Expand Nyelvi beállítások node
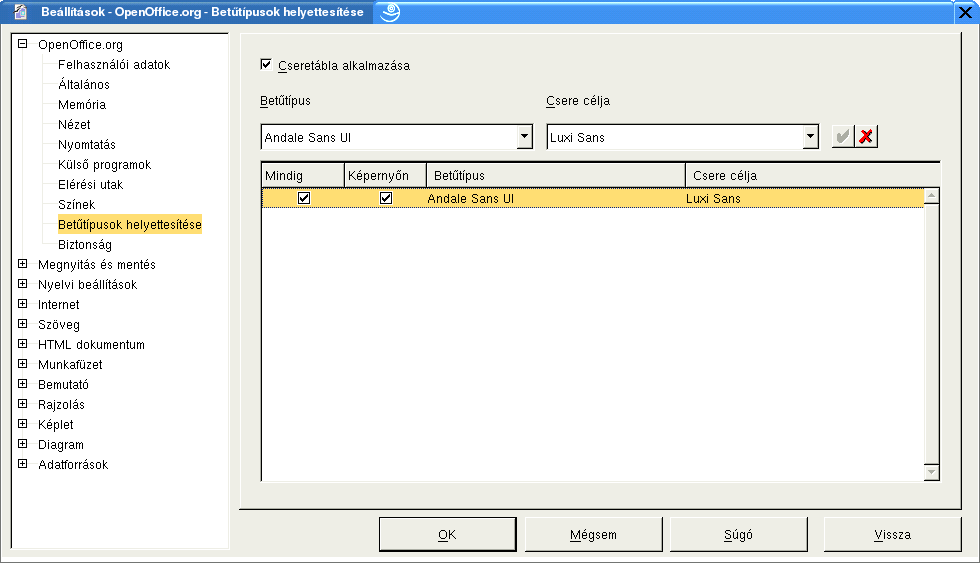980x563 pixels. 22,284
